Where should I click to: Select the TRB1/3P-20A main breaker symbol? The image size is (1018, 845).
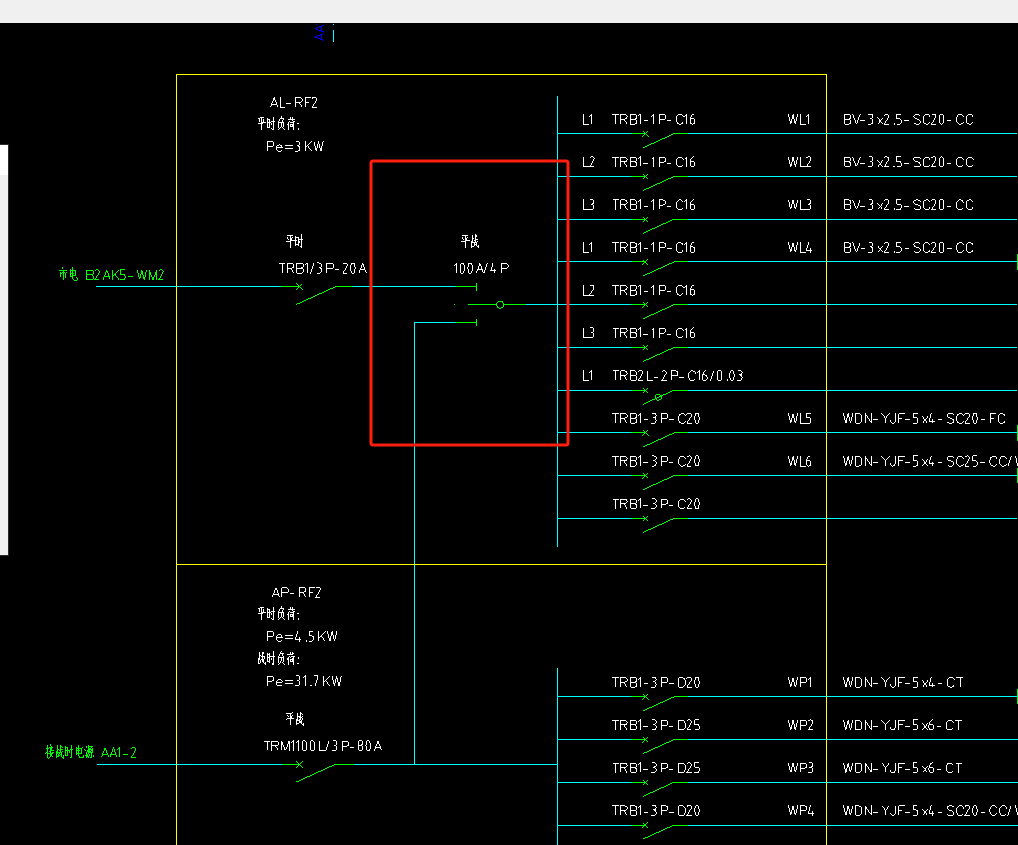point(316,294)
